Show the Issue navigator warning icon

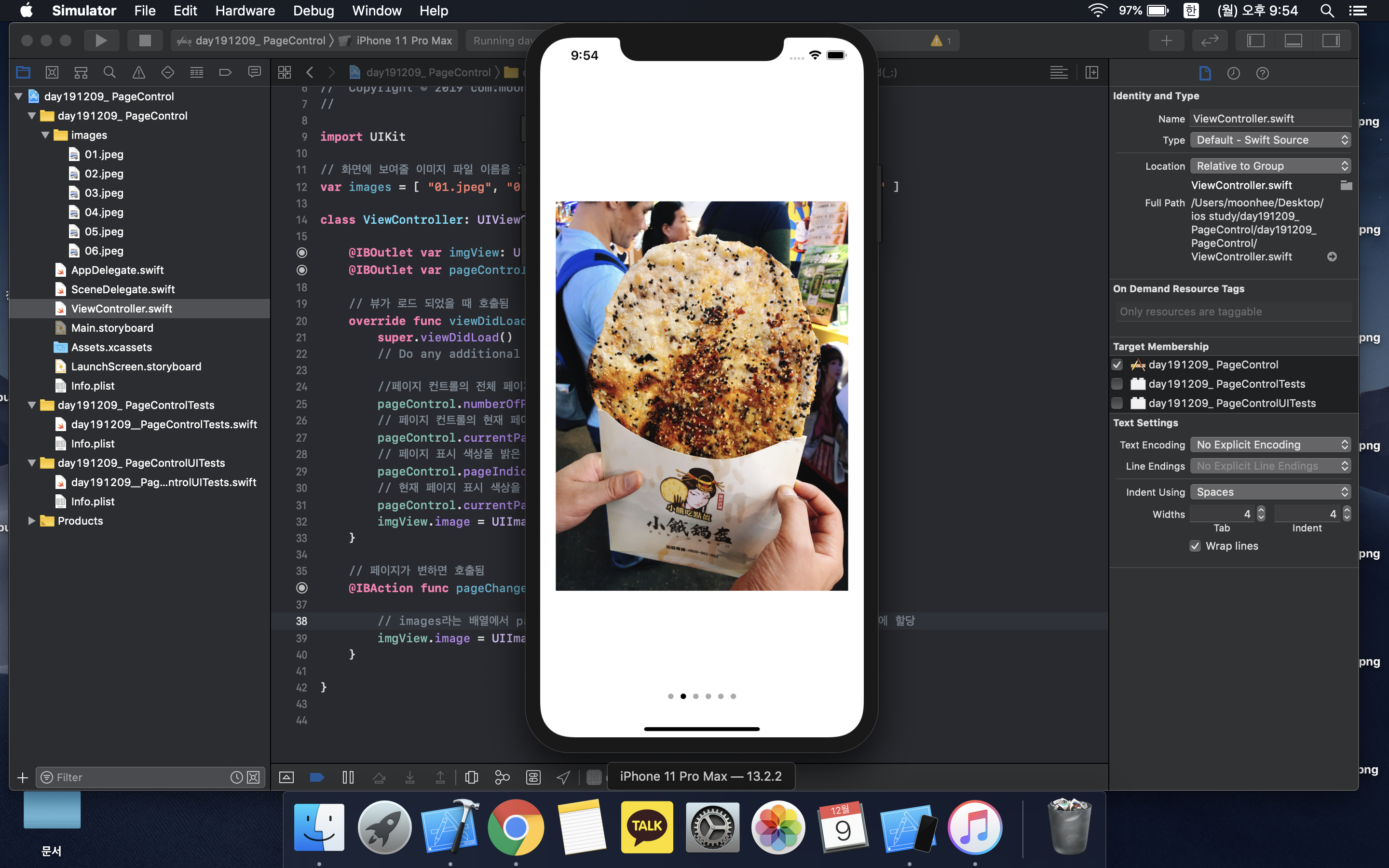click(x=138, y=72)
